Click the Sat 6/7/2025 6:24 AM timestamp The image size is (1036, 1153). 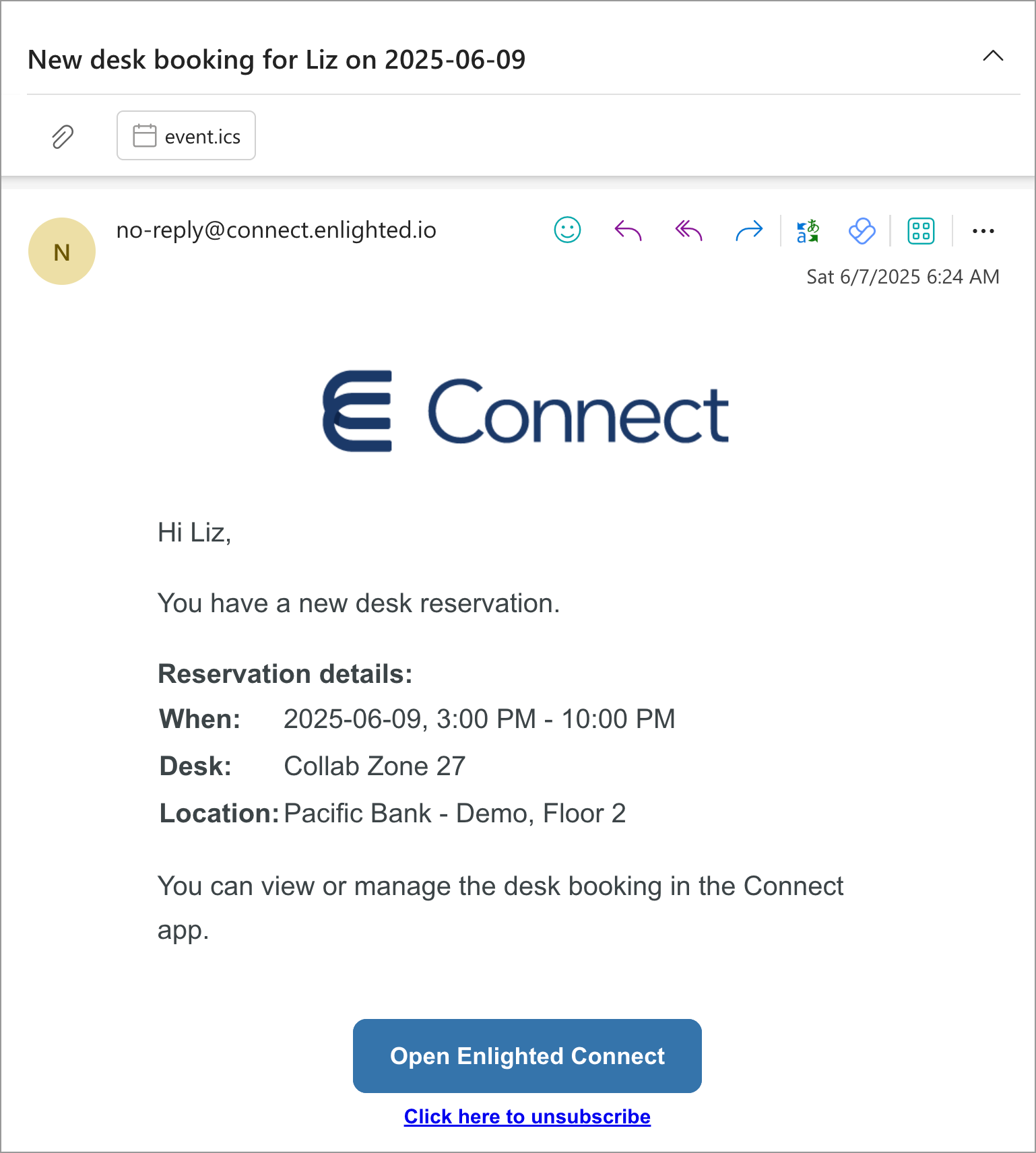point(903,277)
